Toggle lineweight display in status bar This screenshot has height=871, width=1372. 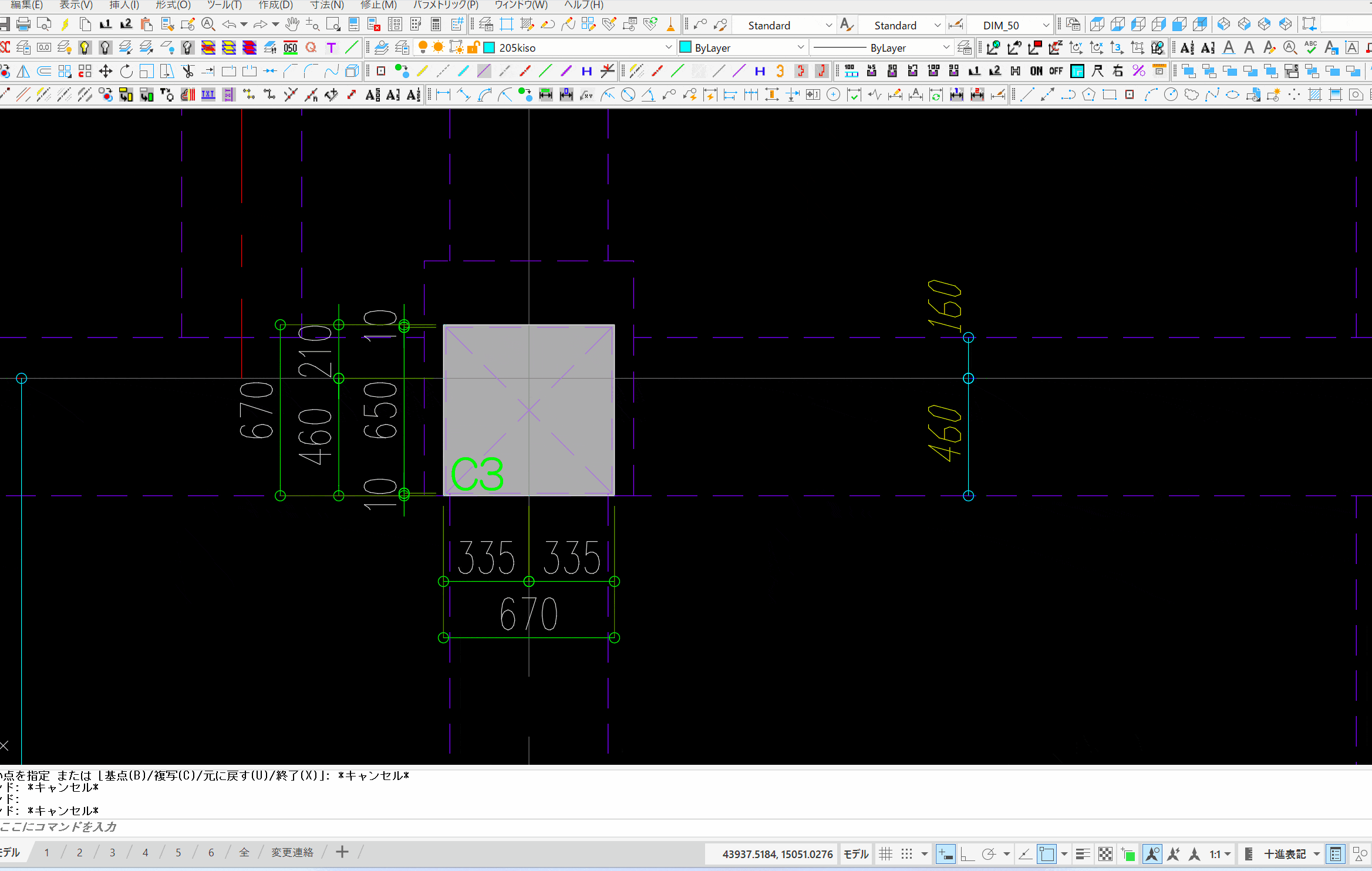(x=1083, y=854)
